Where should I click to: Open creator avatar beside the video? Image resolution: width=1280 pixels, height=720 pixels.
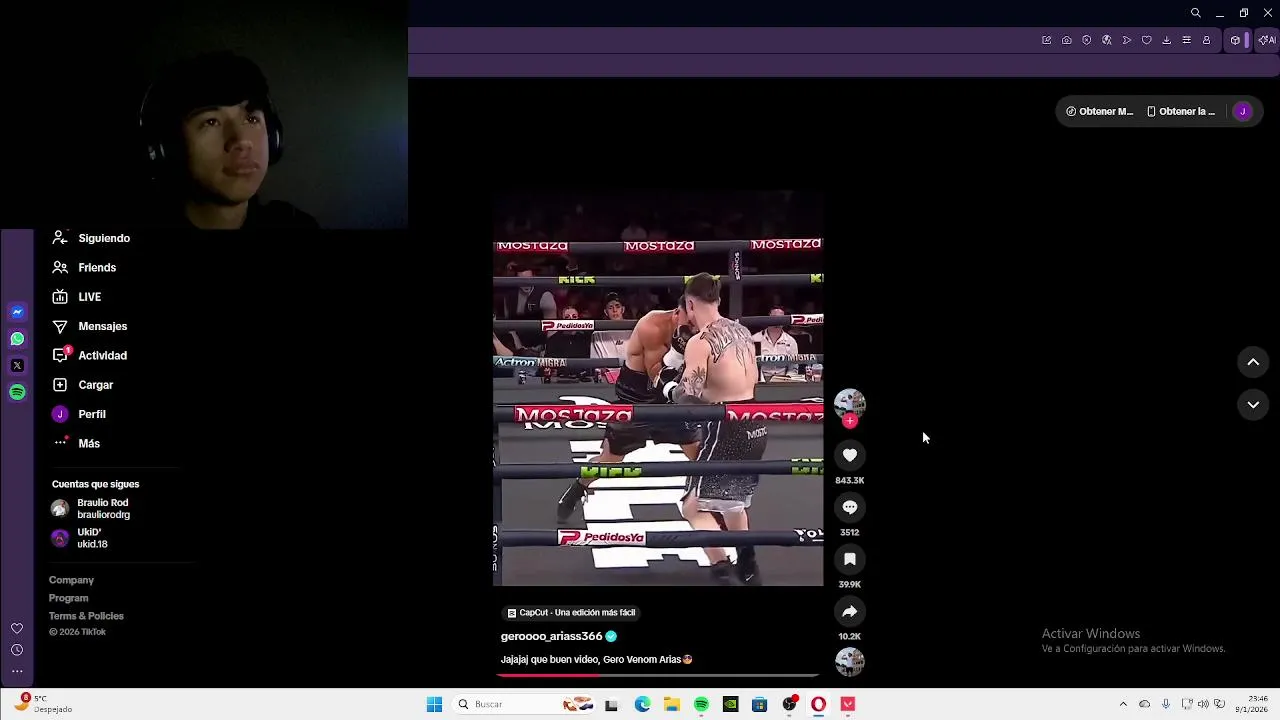coord(850,403)
